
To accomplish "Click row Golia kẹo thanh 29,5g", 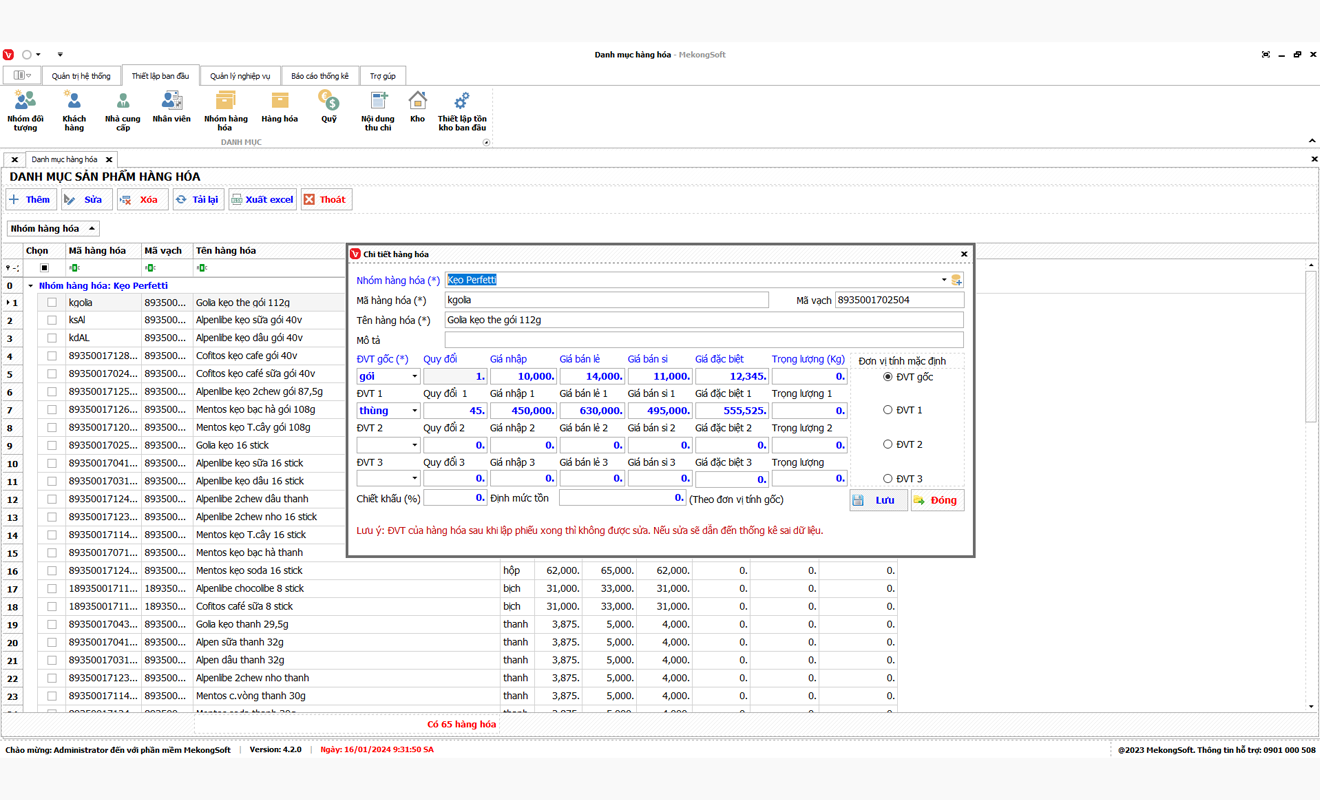I will [x=450, y=625].
